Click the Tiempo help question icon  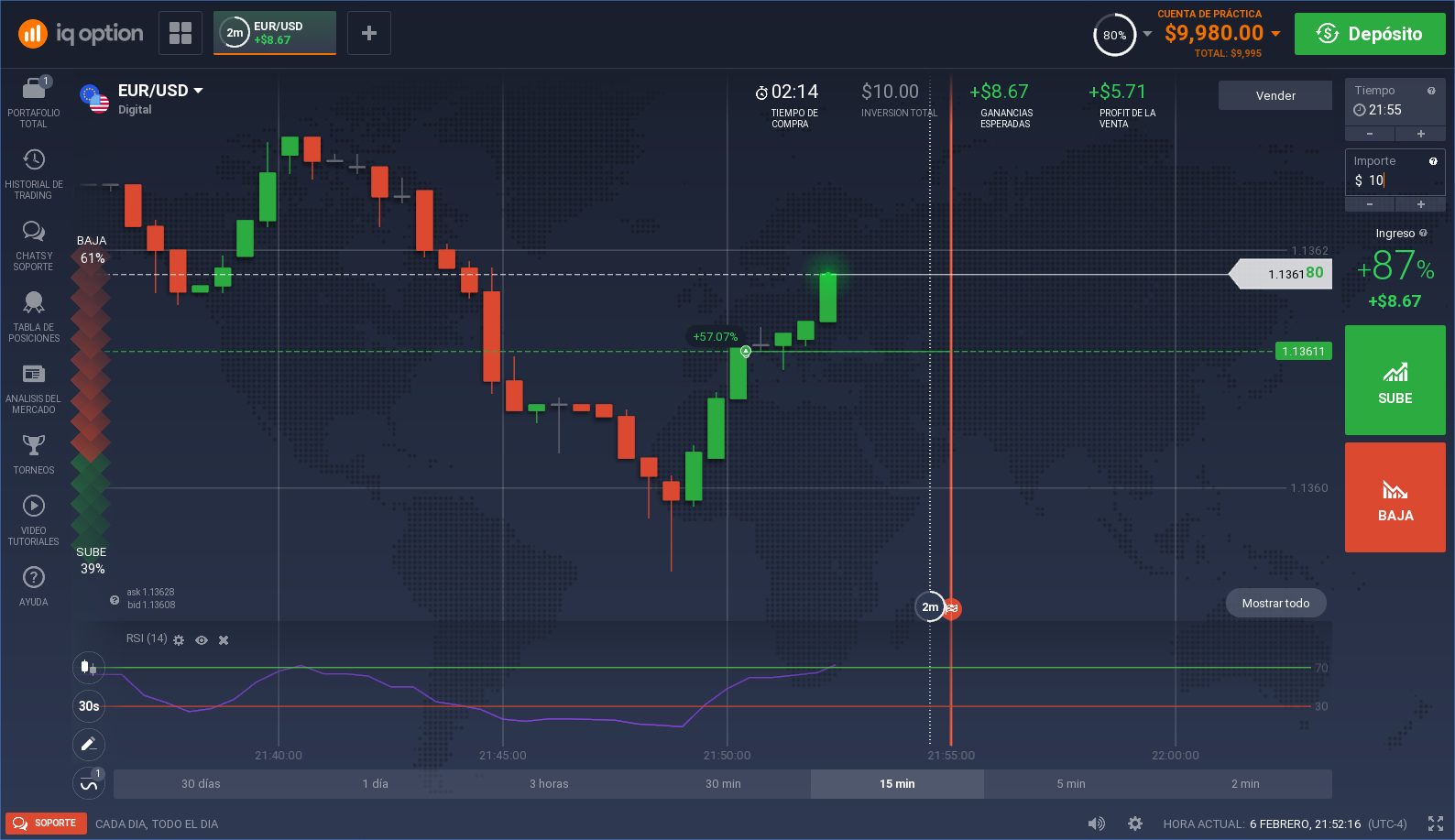click(x=1431, y=91)
